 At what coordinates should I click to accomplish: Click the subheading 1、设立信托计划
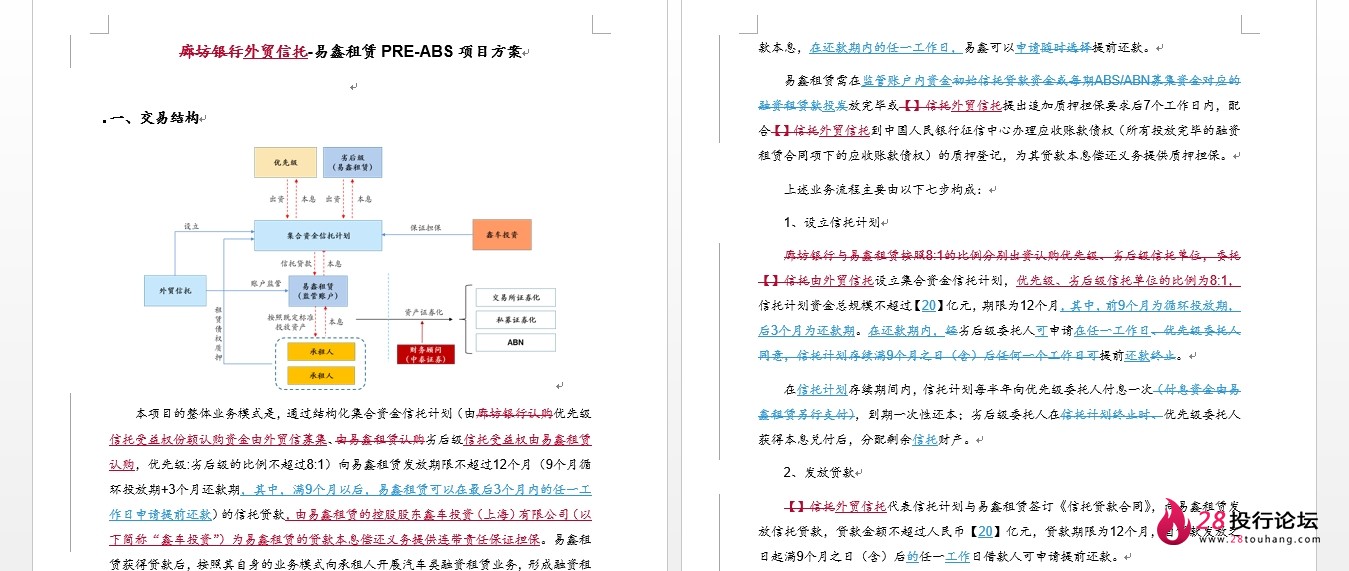pos(834,222)
